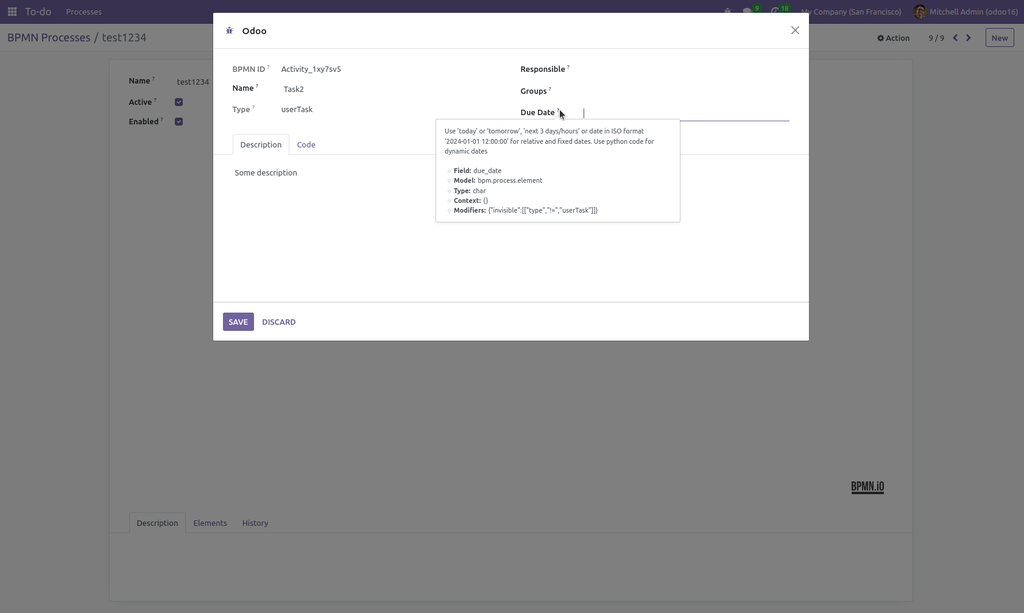The height and width of the screenshot is (613, 1024).
Task: Click the BPMN.iO logo
Action: (867, 486)
